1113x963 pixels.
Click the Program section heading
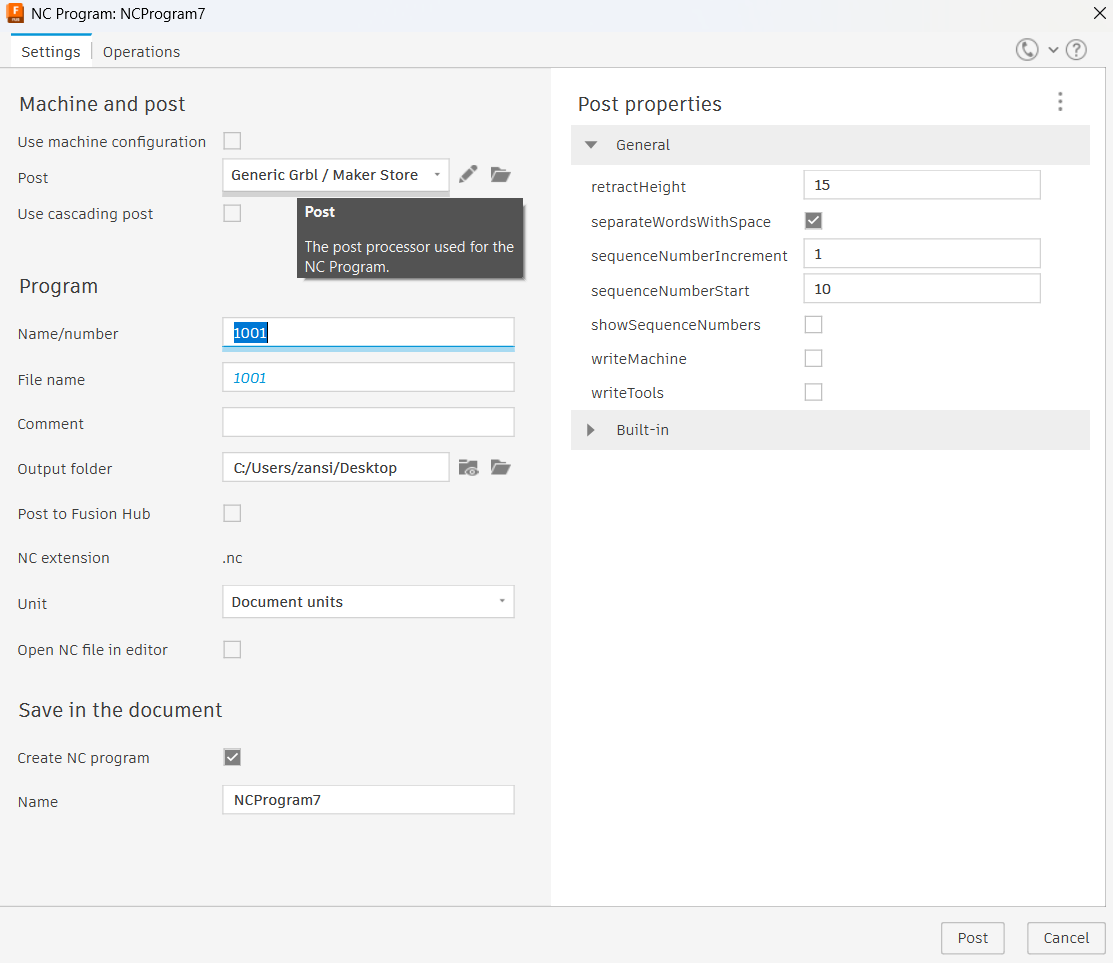click(58, 287)
